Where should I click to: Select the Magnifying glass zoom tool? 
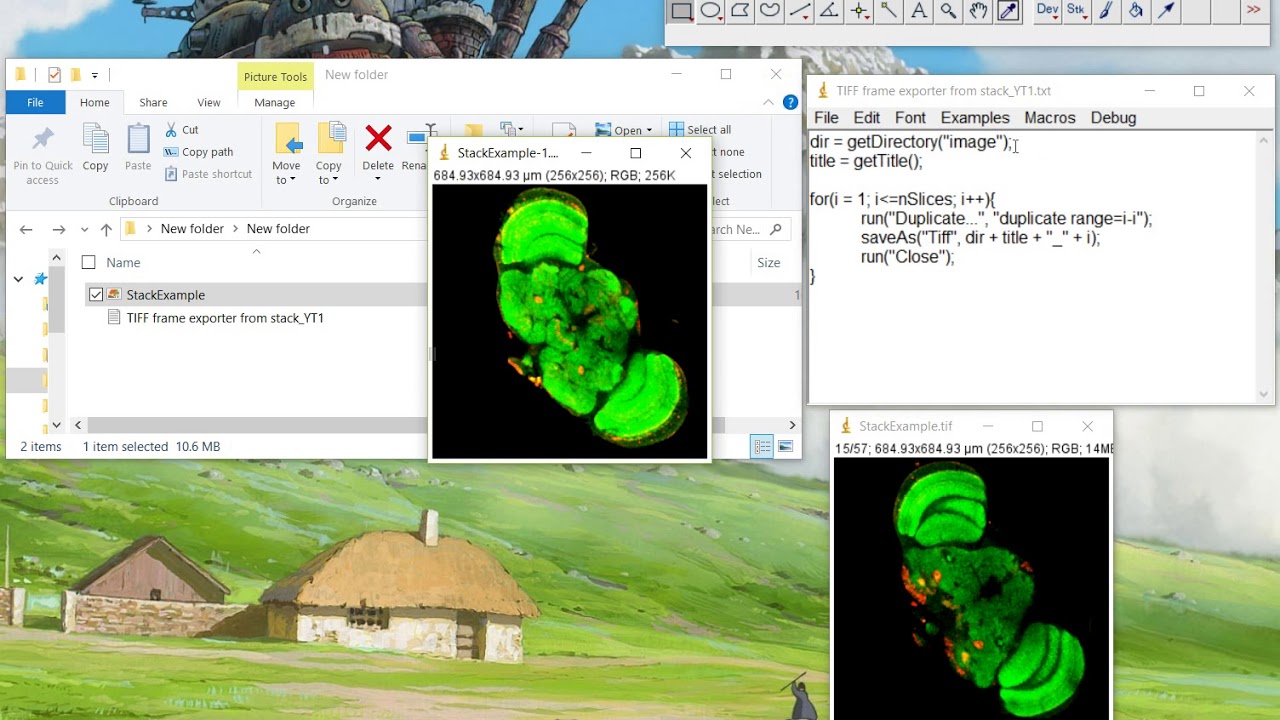(948, 11)
